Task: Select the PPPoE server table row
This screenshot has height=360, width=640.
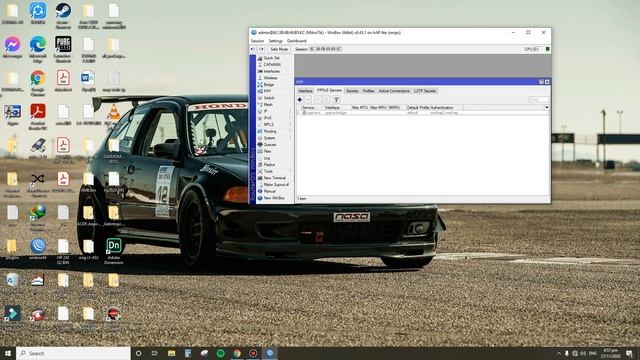Action: pyautogui.click(x=422, y=113)
